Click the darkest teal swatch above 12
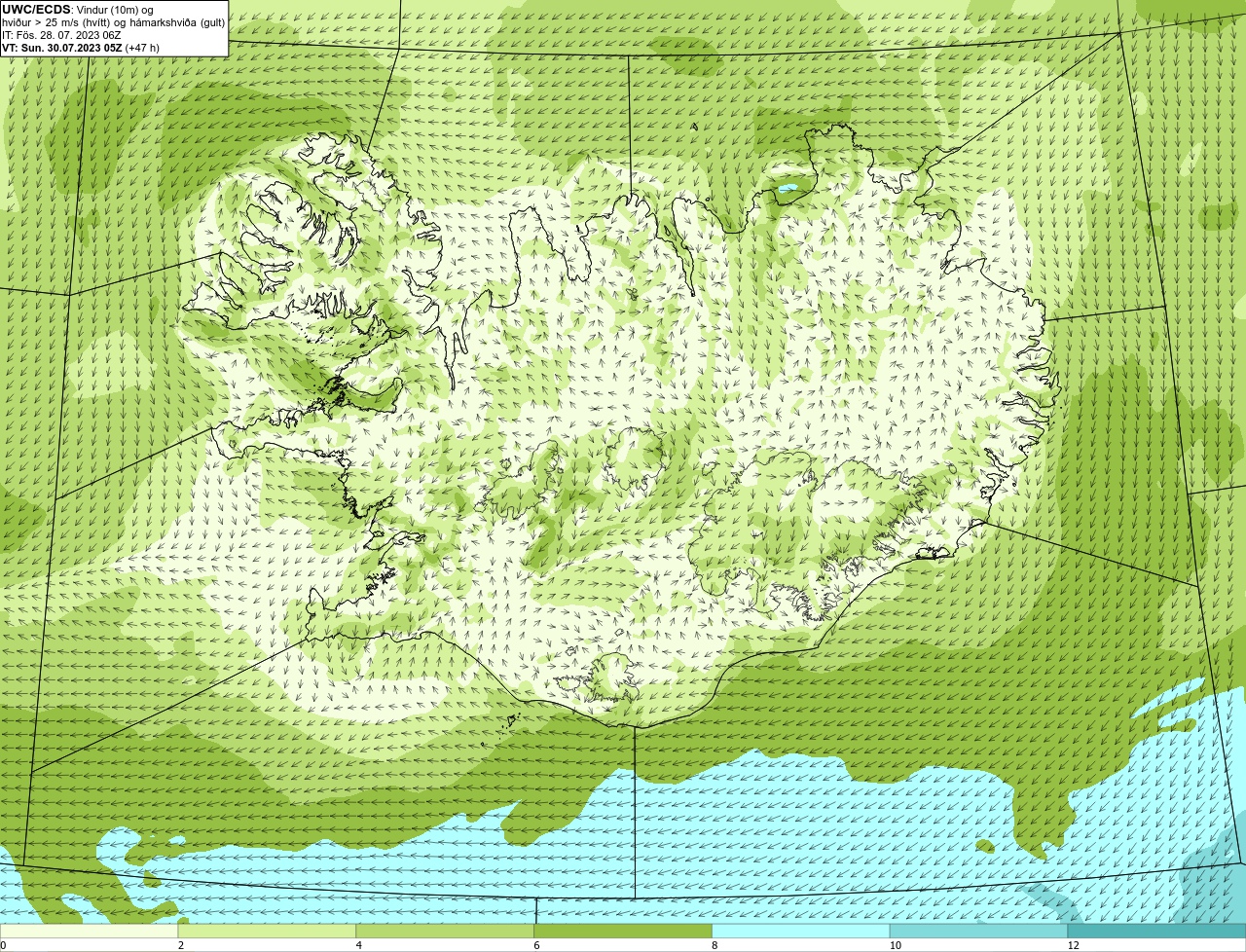 [1156, 932]
